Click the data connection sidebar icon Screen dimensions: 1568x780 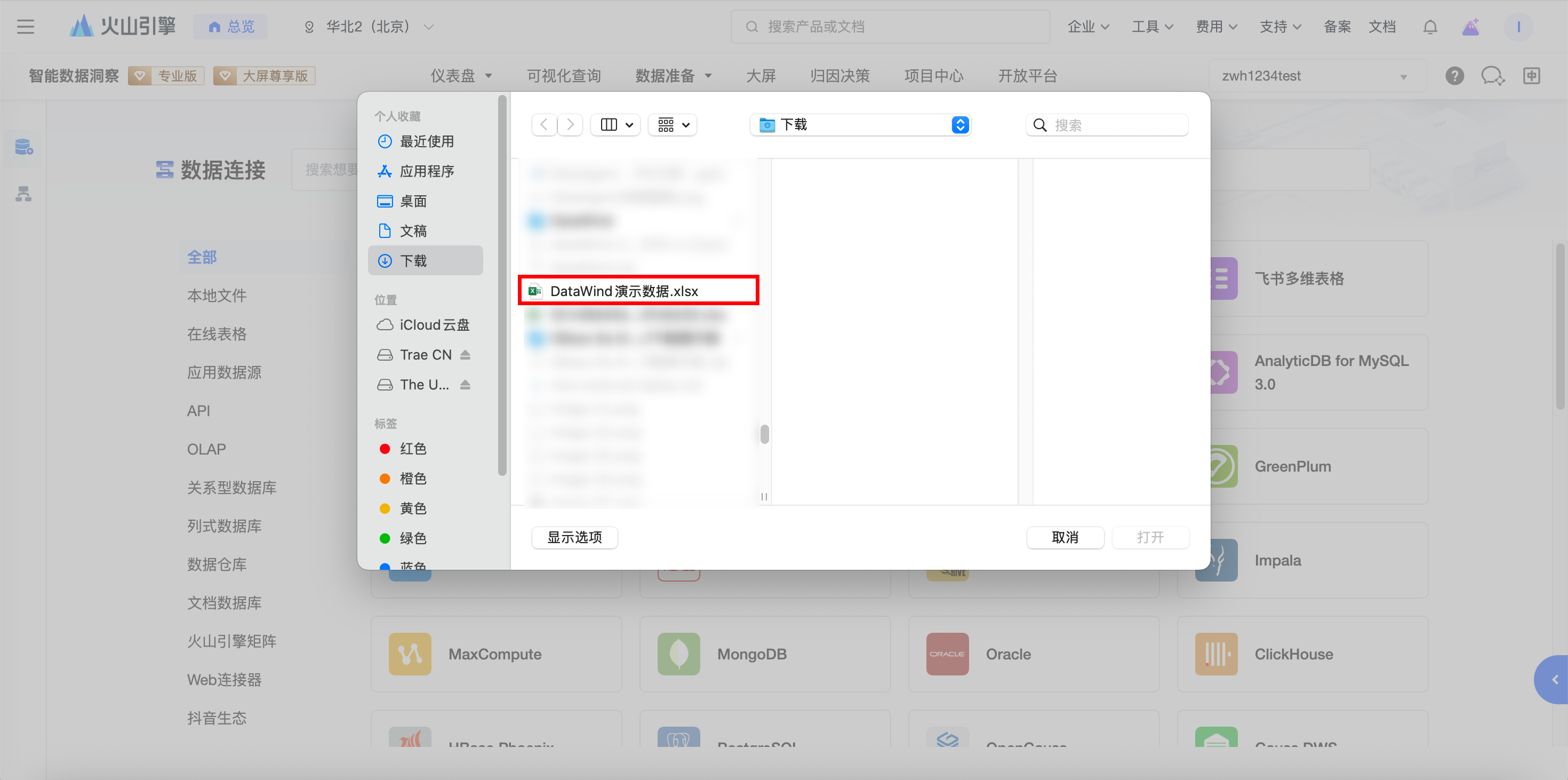tap(24, 147)
